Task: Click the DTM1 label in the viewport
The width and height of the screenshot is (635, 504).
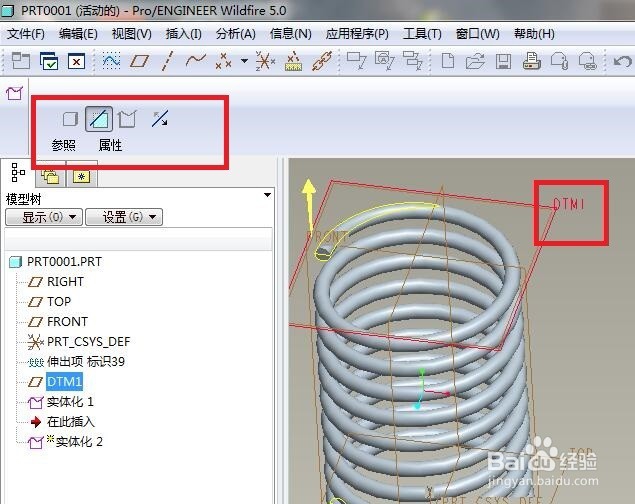Action: click(x=569, y=204)
